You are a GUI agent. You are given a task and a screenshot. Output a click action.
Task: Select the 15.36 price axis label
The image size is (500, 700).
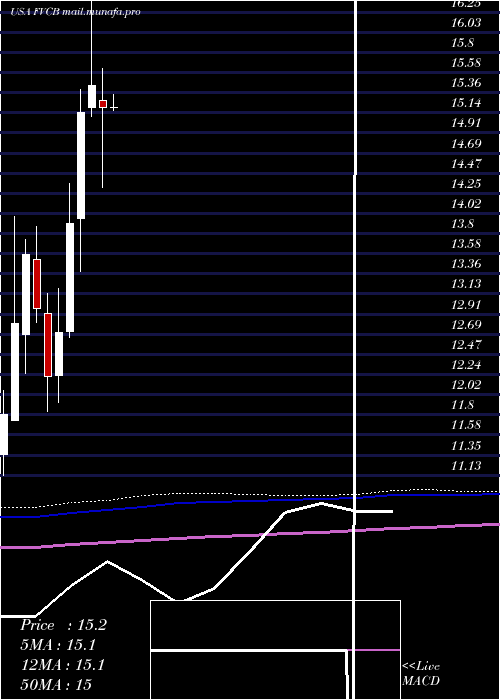coord(466,83)
